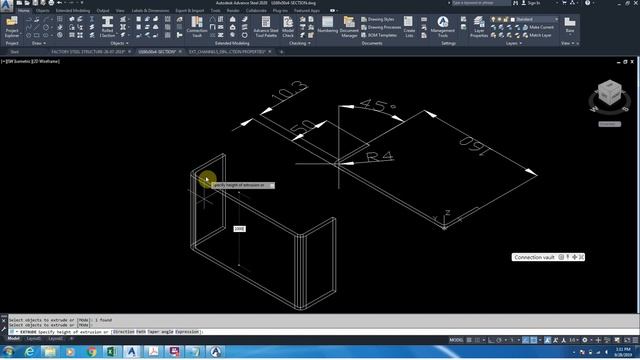The image size is (640, 360).
Task: Open the Advance Steel application menu logo
Action: pyautogui.click(x=7, y=6)
